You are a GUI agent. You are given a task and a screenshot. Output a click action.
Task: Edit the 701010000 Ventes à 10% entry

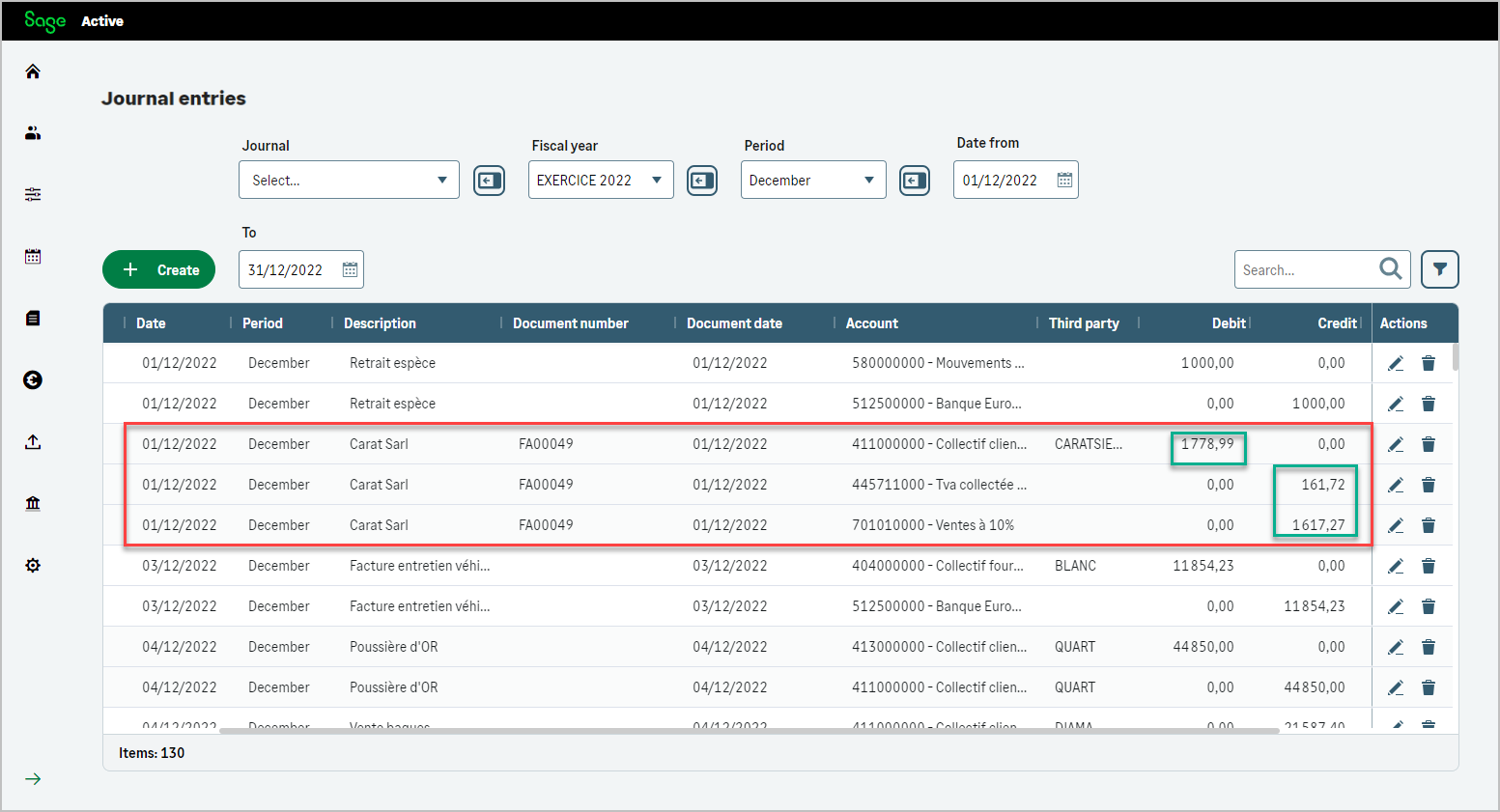pos(1396,525)
